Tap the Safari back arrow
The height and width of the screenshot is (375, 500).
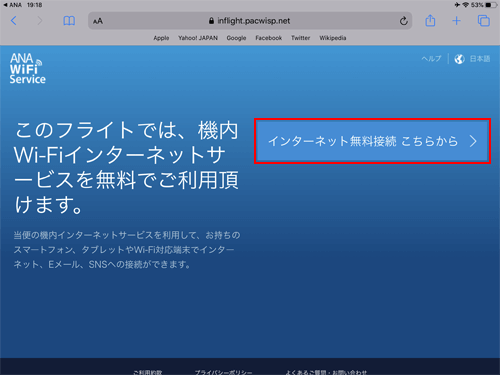(x=14, y=21)
